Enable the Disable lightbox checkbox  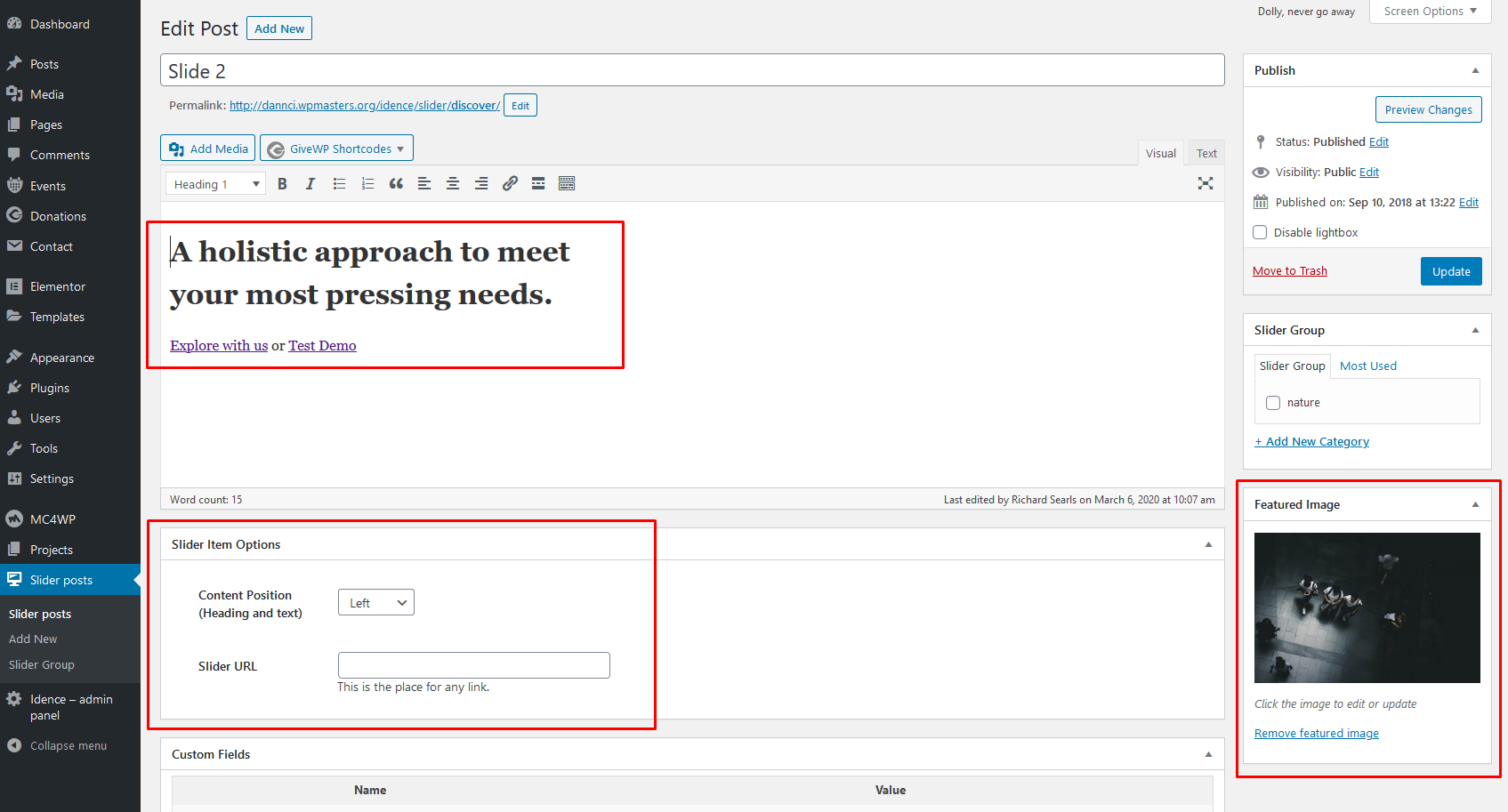(x=1260, y=233)
